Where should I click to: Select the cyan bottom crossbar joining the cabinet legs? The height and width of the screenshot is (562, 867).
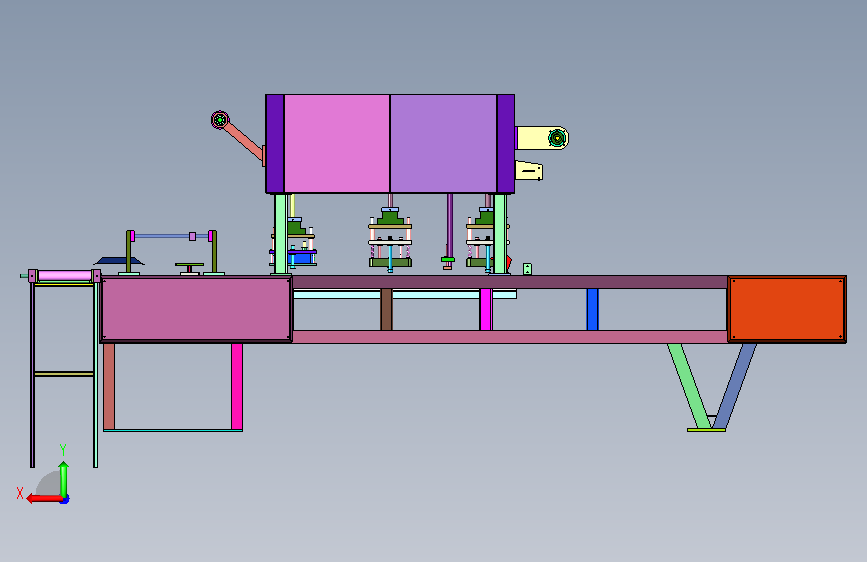point(173,430)
